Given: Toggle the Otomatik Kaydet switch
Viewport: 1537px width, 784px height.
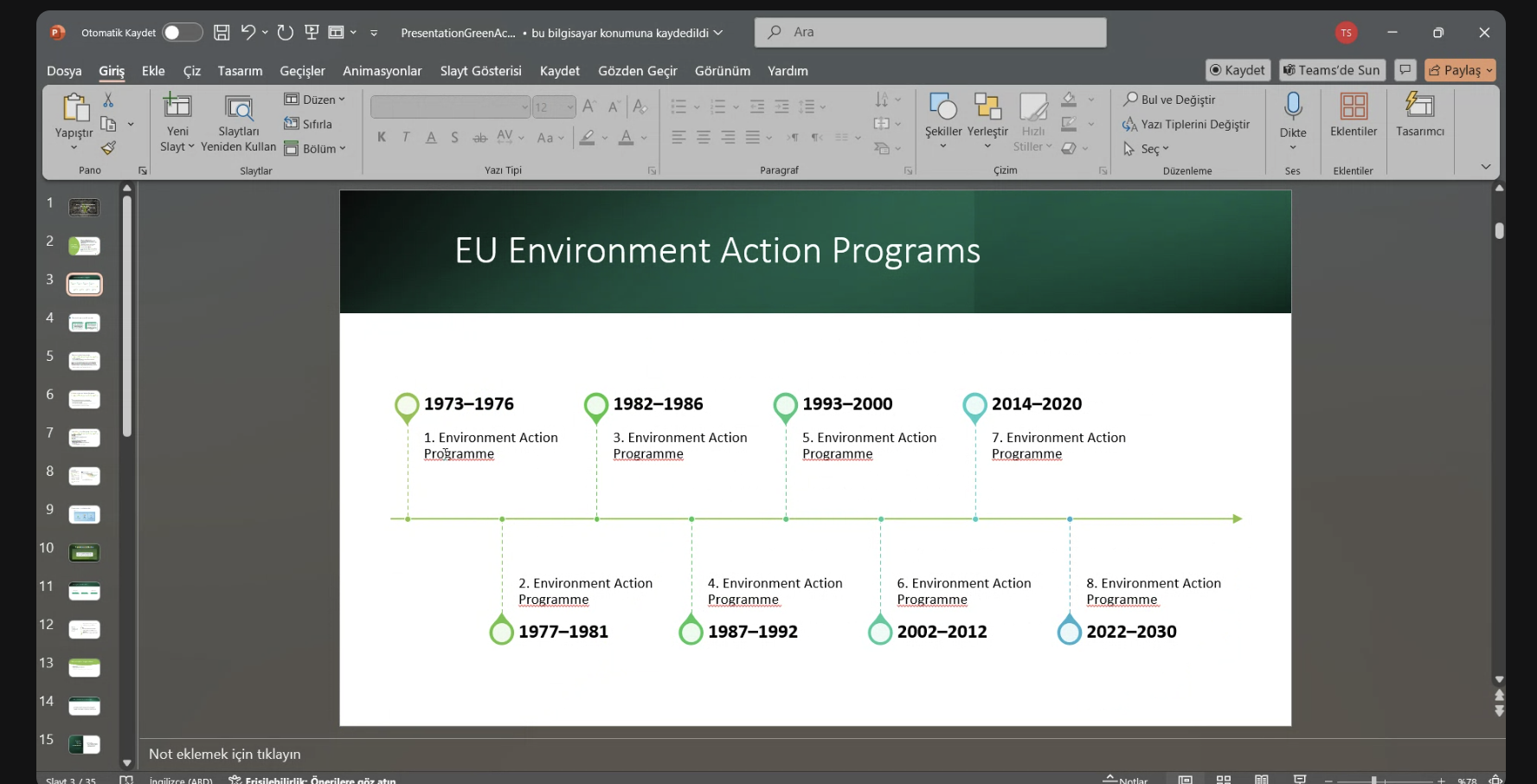Looking at the screenshot, I should tap(182, 33).
